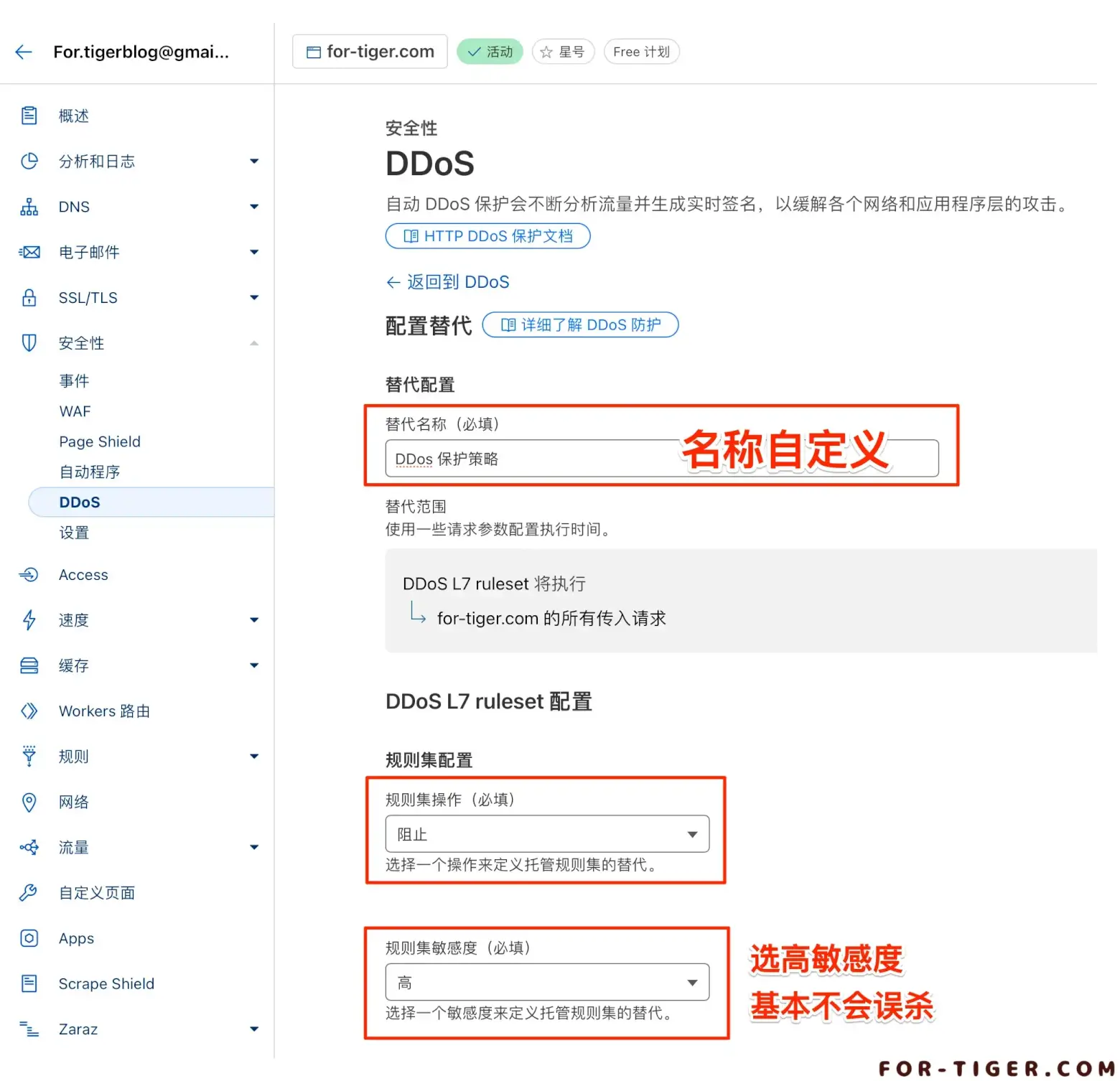Open the 规则集敏感度 dropdown showing 高
The height and width of the screenshot is (1081, 1120).
coord(546,982)
